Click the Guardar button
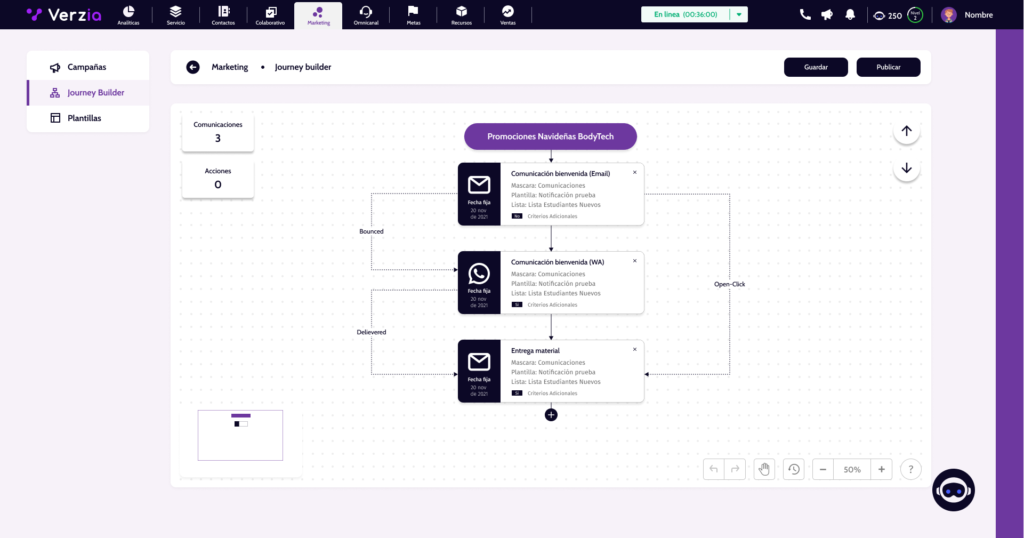This screenshot has width=1024, height=538. click(x=816, y=67)
